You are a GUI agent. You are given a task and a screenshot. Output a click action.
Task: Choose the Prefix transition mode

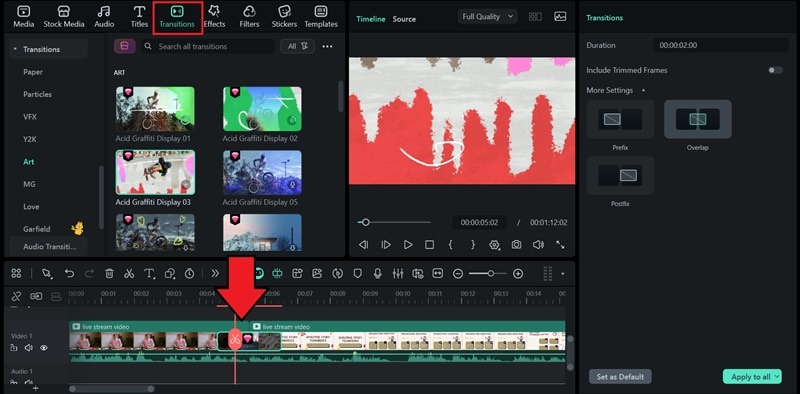[x=620, y=119]
